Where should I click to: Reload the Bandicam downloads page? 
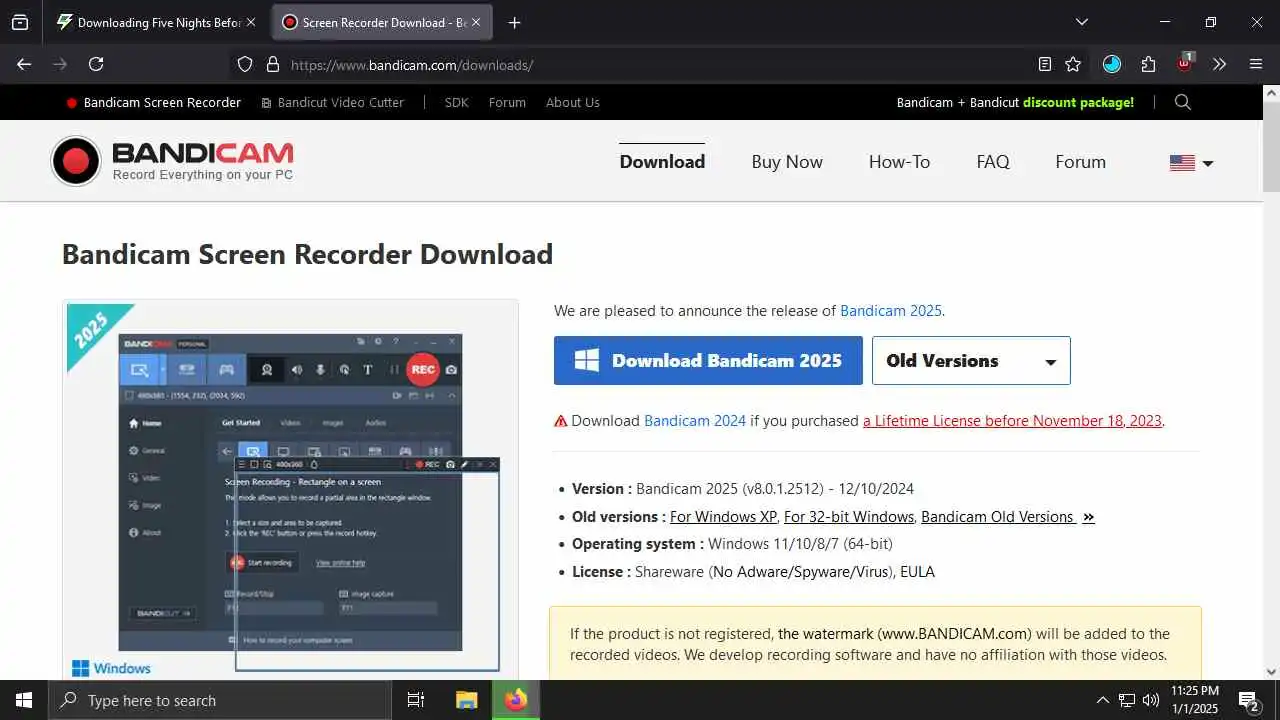96,64
